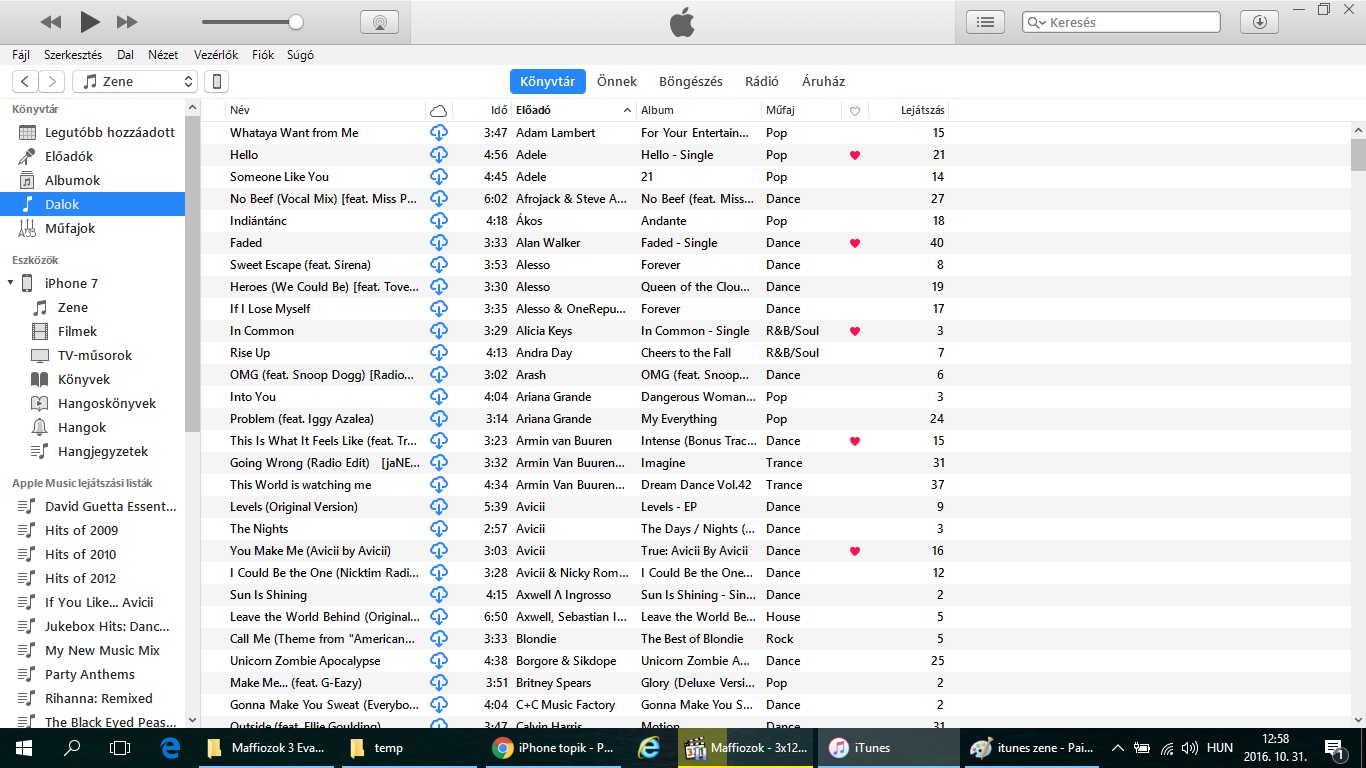
Task: Download The Nights from cloud
Action: 438,529
